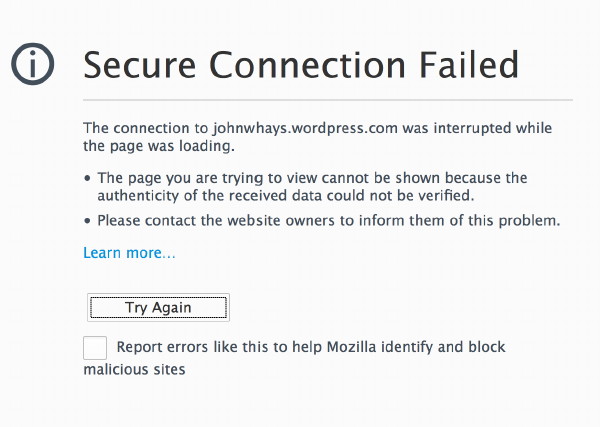Click the Secure Connection Failed heading
600x427 pixels.
click(301, 65)
